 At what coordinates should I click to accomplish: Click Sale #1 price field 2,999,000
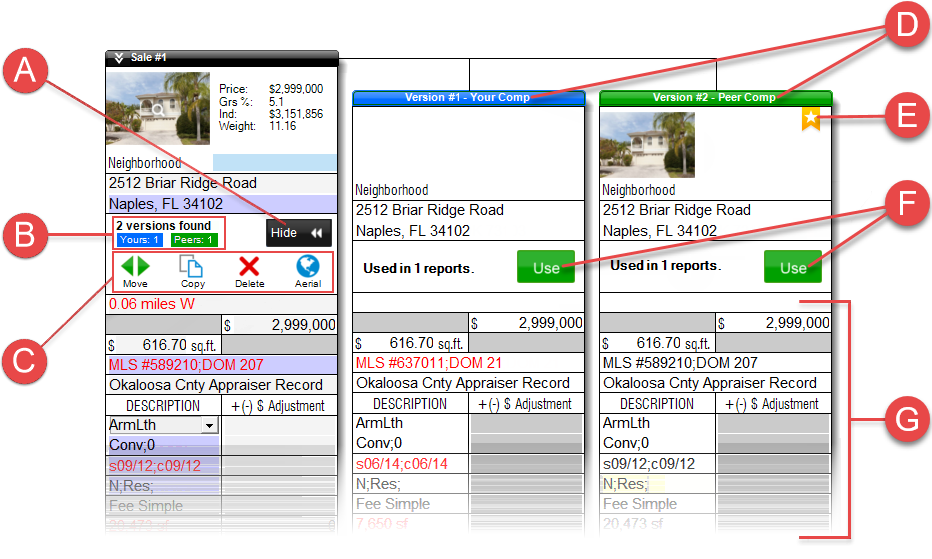point(279,325)
